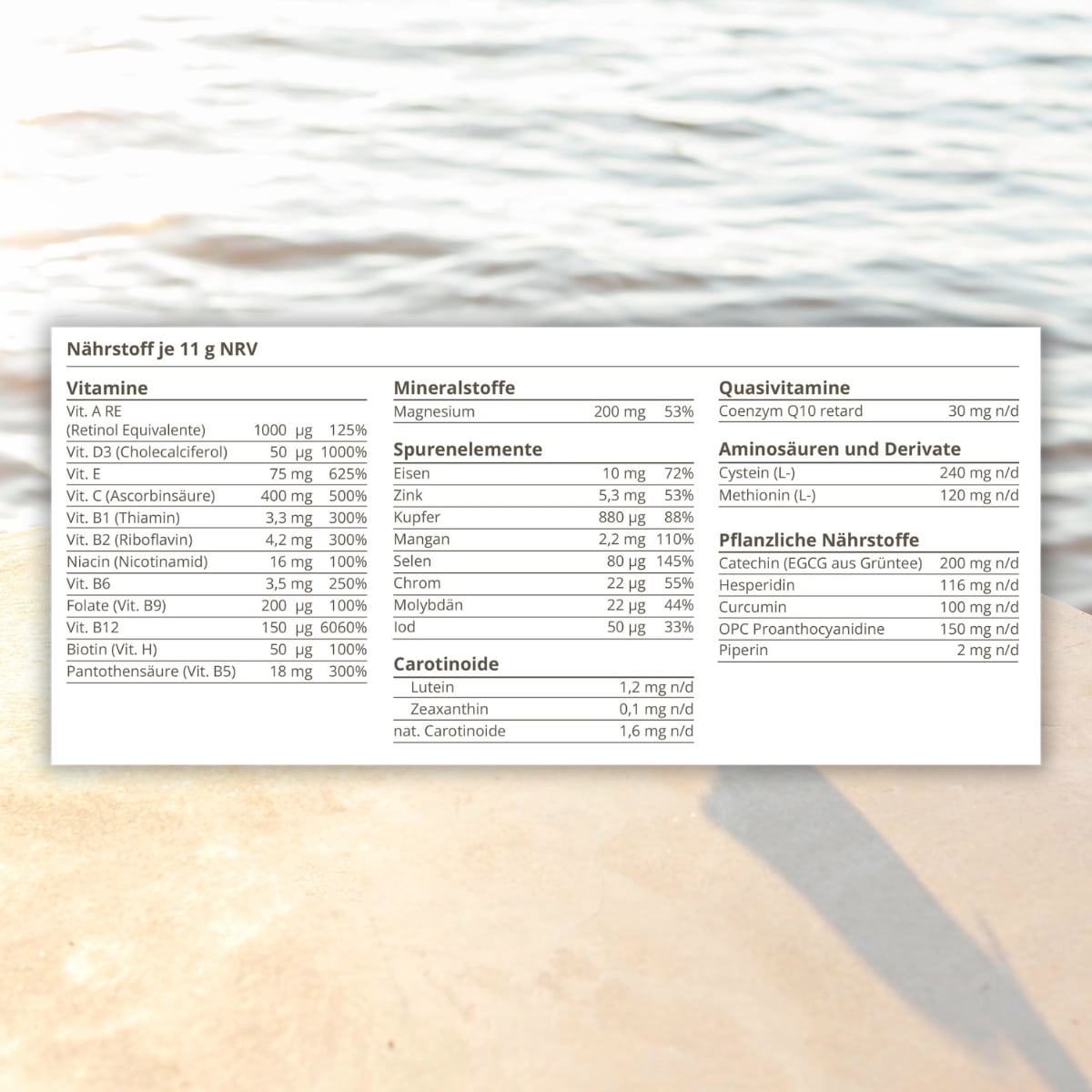Click the '30 mg n/d' Coenzym Q10 value
Viewport: 1092px width, 1092px height.
(x=983, y=411)
